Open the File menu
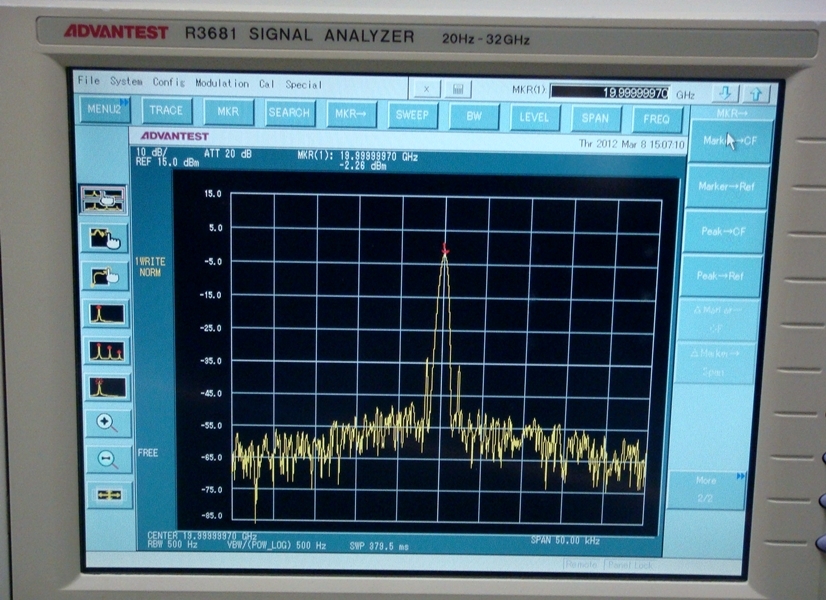This screenshot has height=600, width=826. [88, 81]
